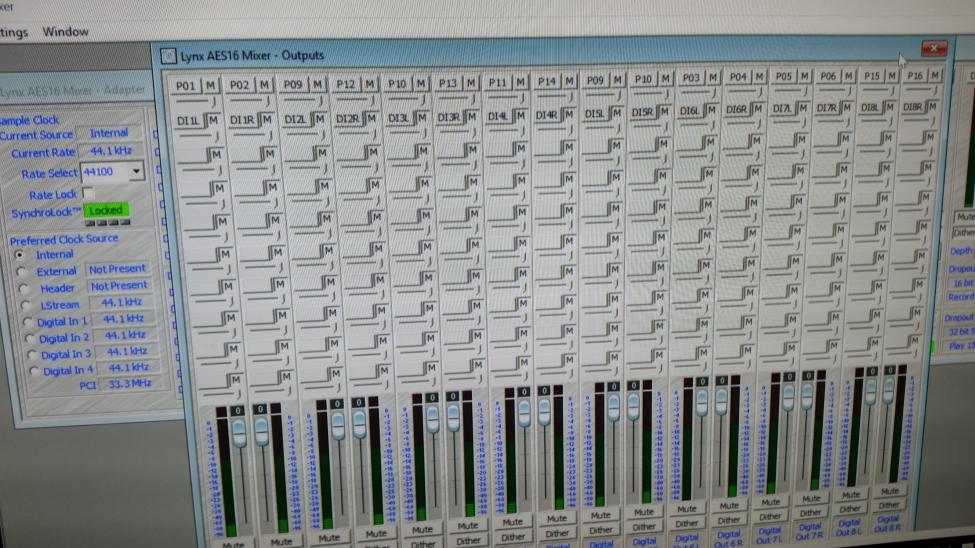The width and height of the screenshot is (975, 548).
Task: Click the fader knob in the P01 strip
Action: pyautogui.click(x=239, y=432)
